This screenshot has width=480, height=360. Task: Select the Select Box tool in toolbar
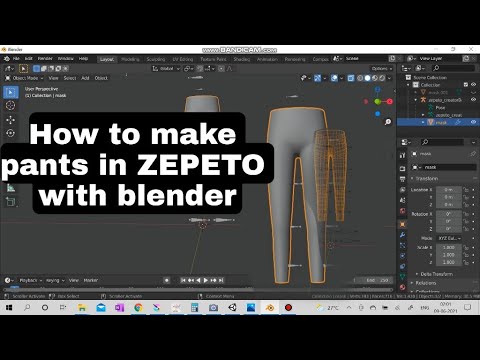[11, 92]
